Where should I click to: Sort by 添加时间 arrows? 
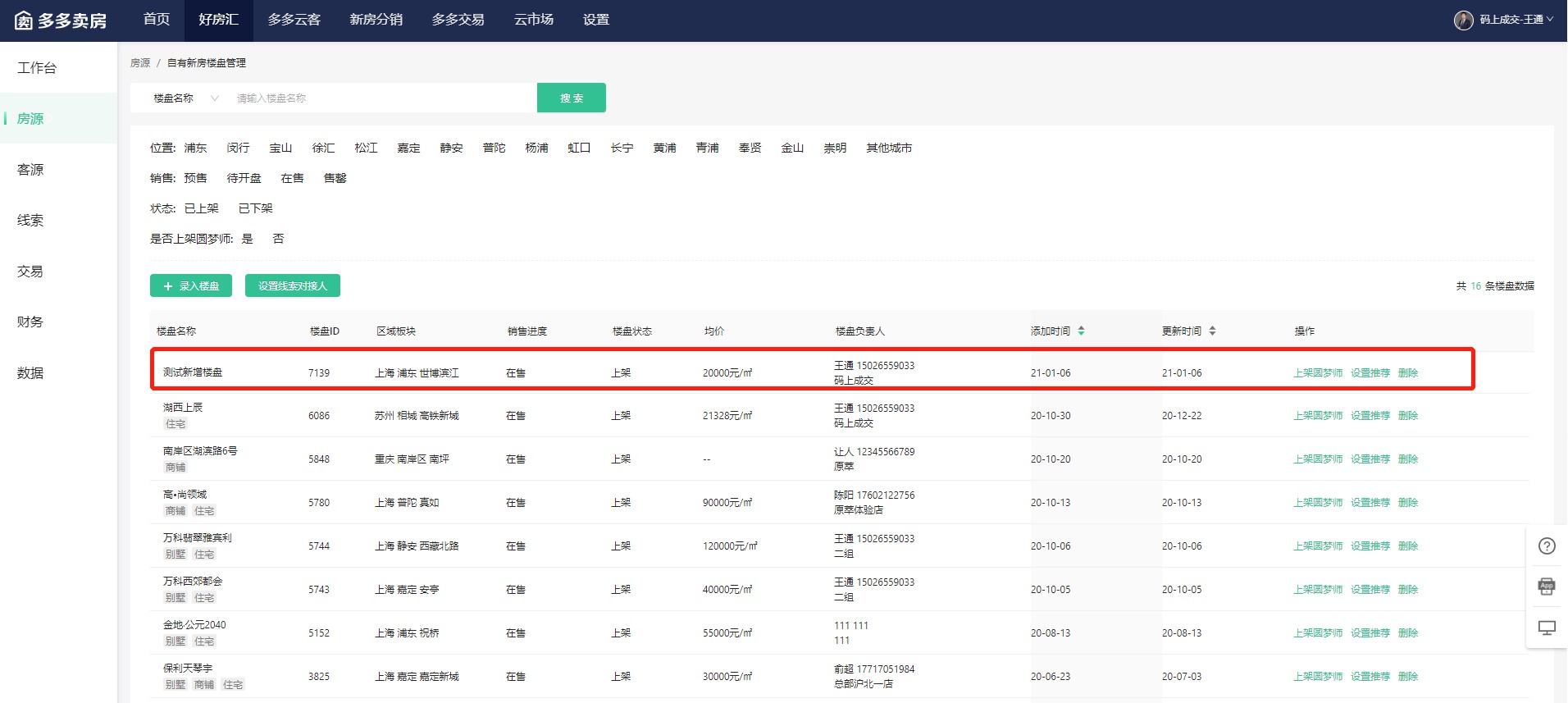point(1081,331)
